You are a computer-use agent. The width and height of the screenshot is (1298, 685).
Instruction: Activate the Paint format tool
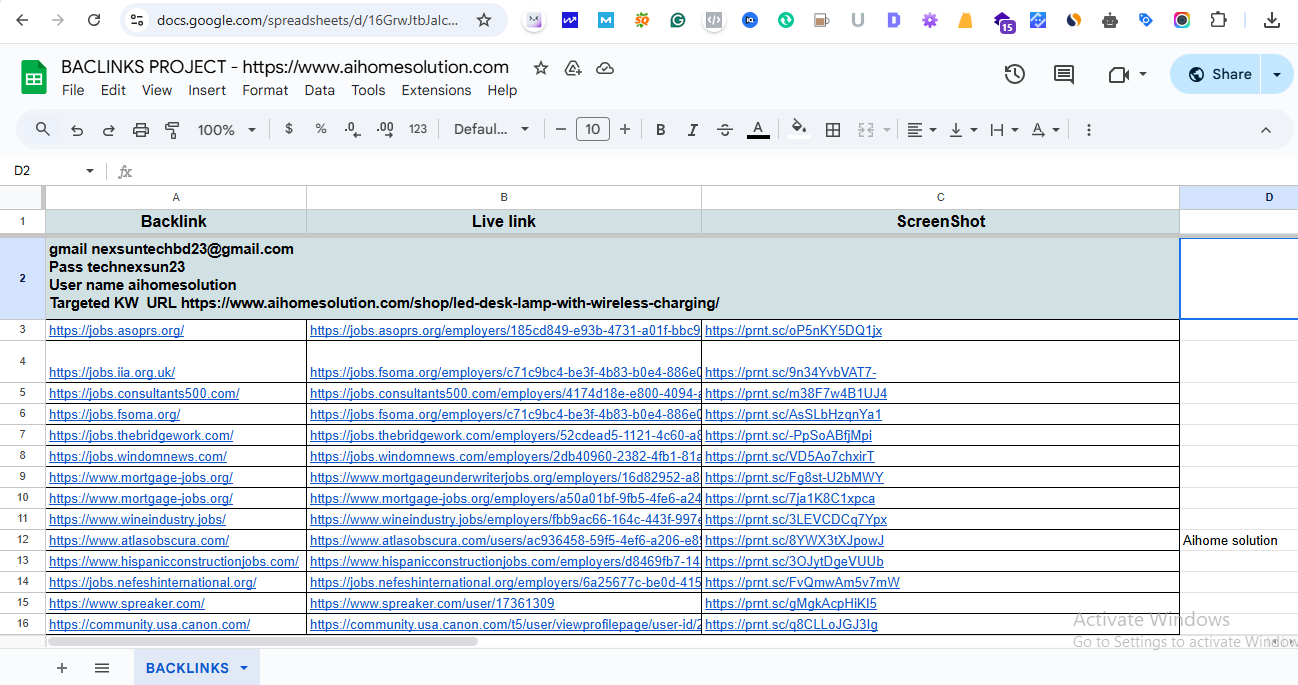click(x=172, y=130)
